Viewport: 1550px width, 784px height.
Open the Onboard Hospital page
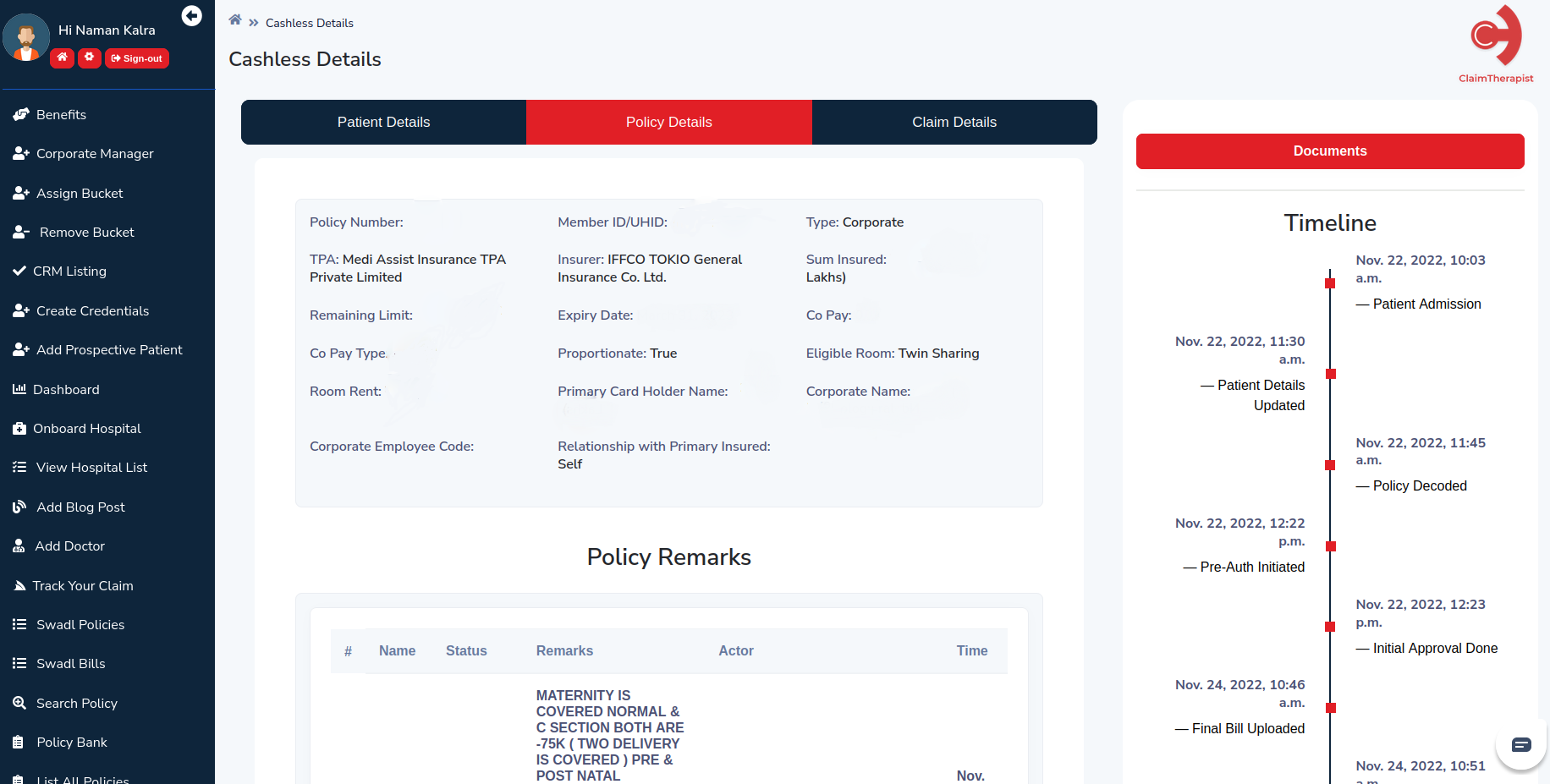pos(86,429)
